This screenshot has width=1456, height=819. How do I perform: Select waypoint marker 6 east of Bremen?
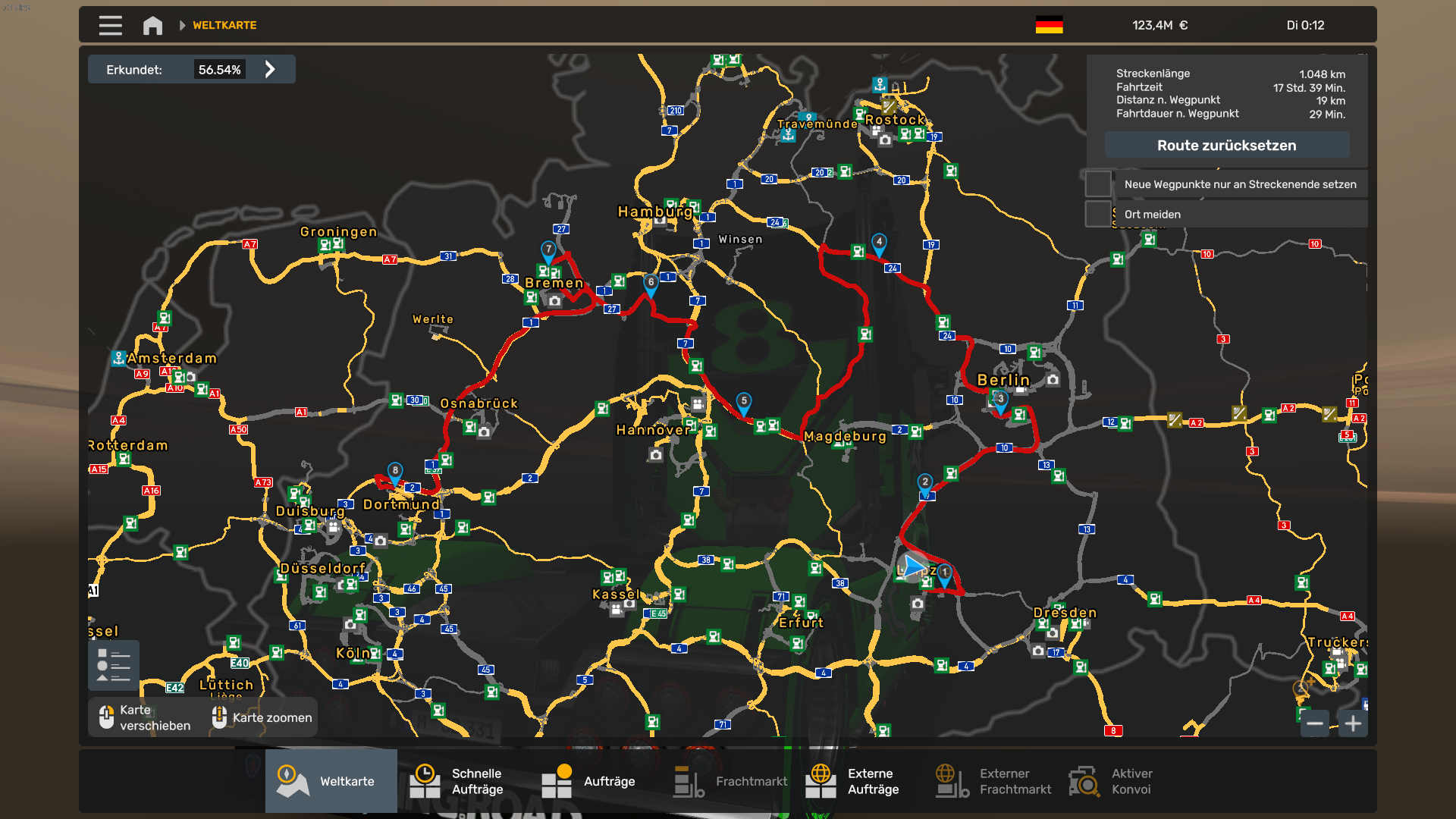point(651,284)
